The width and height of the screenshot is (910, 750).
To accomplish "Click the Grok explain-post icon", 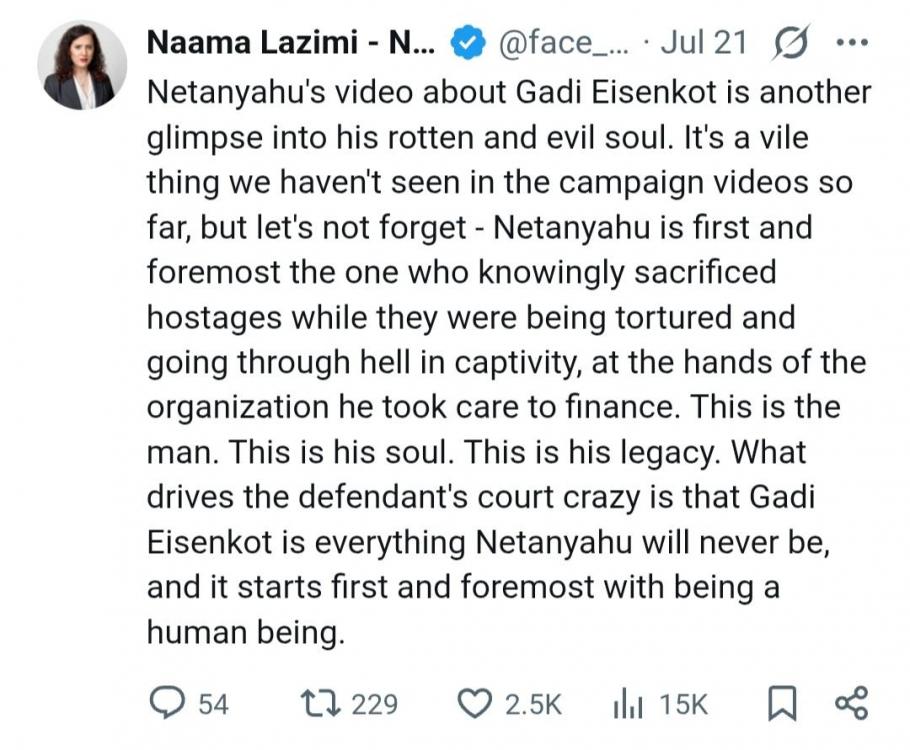I will pos(789,42).
